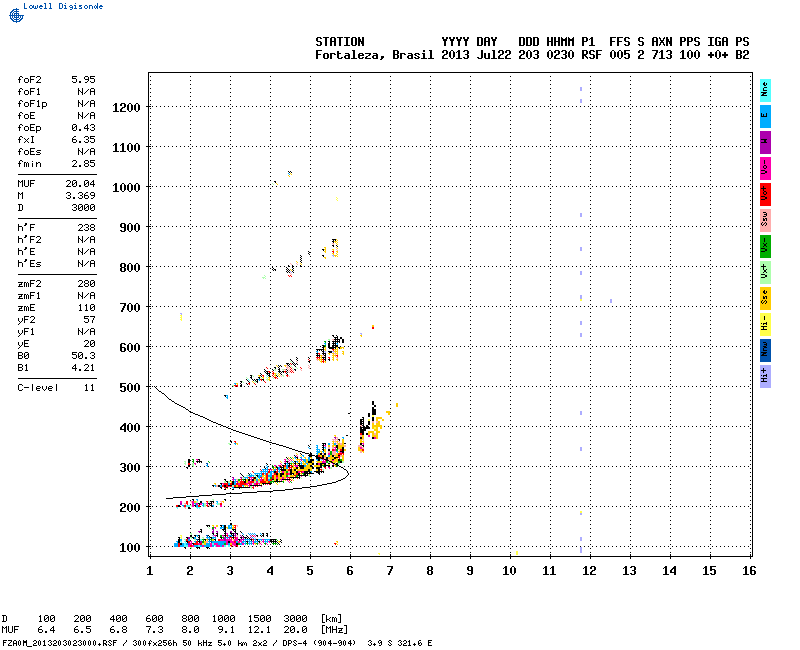Click the foF2 value 5.95
Screen dimensions: 800x650
click(x=83, y=80)
